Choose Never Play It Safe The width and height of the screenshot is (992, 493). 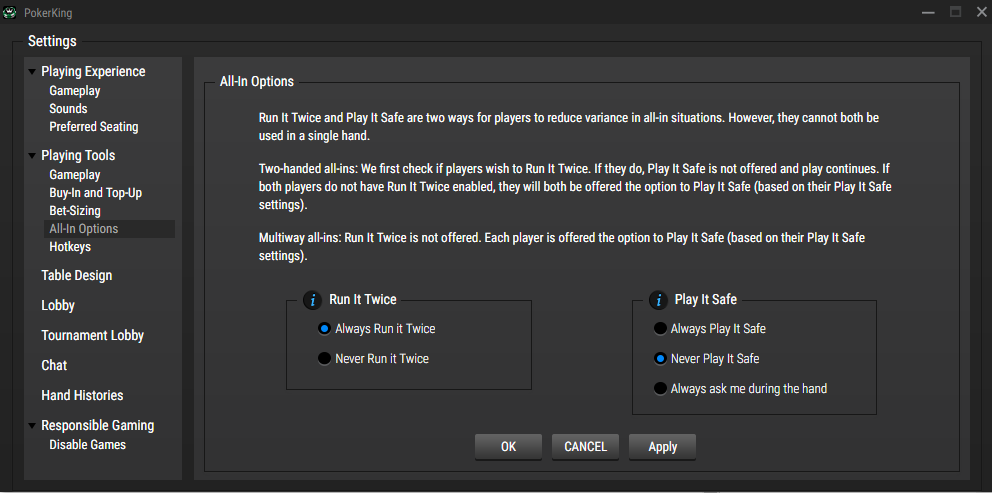(x=660, y=359)
